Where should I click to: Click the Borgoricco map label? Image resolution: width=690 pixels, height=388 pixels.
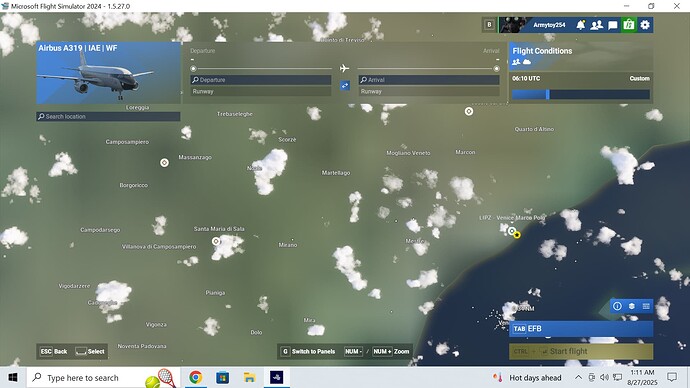click(x=133, y=185)
